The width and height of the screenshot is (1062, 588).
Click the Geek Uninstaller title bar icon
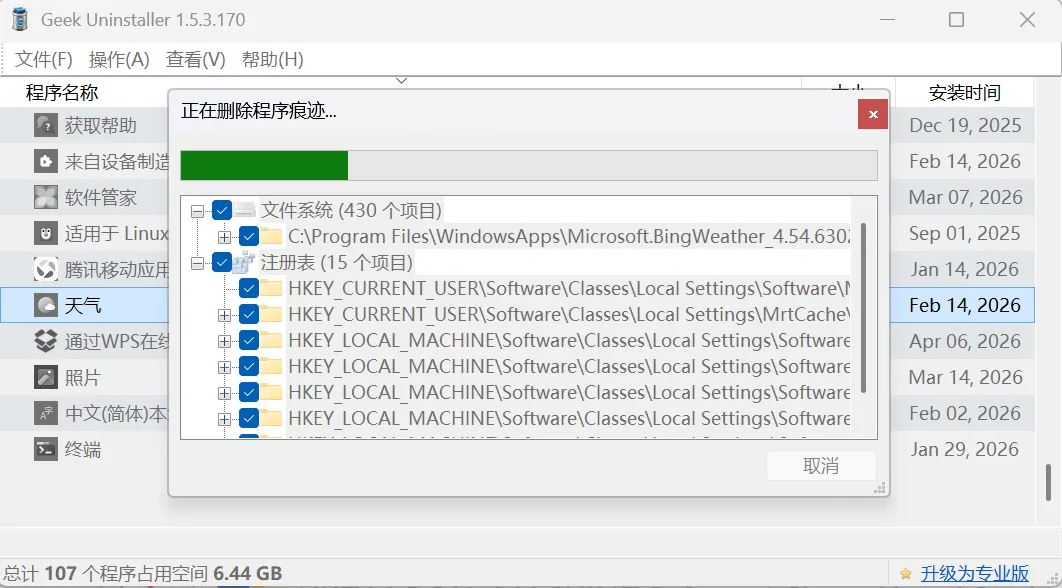20,19
